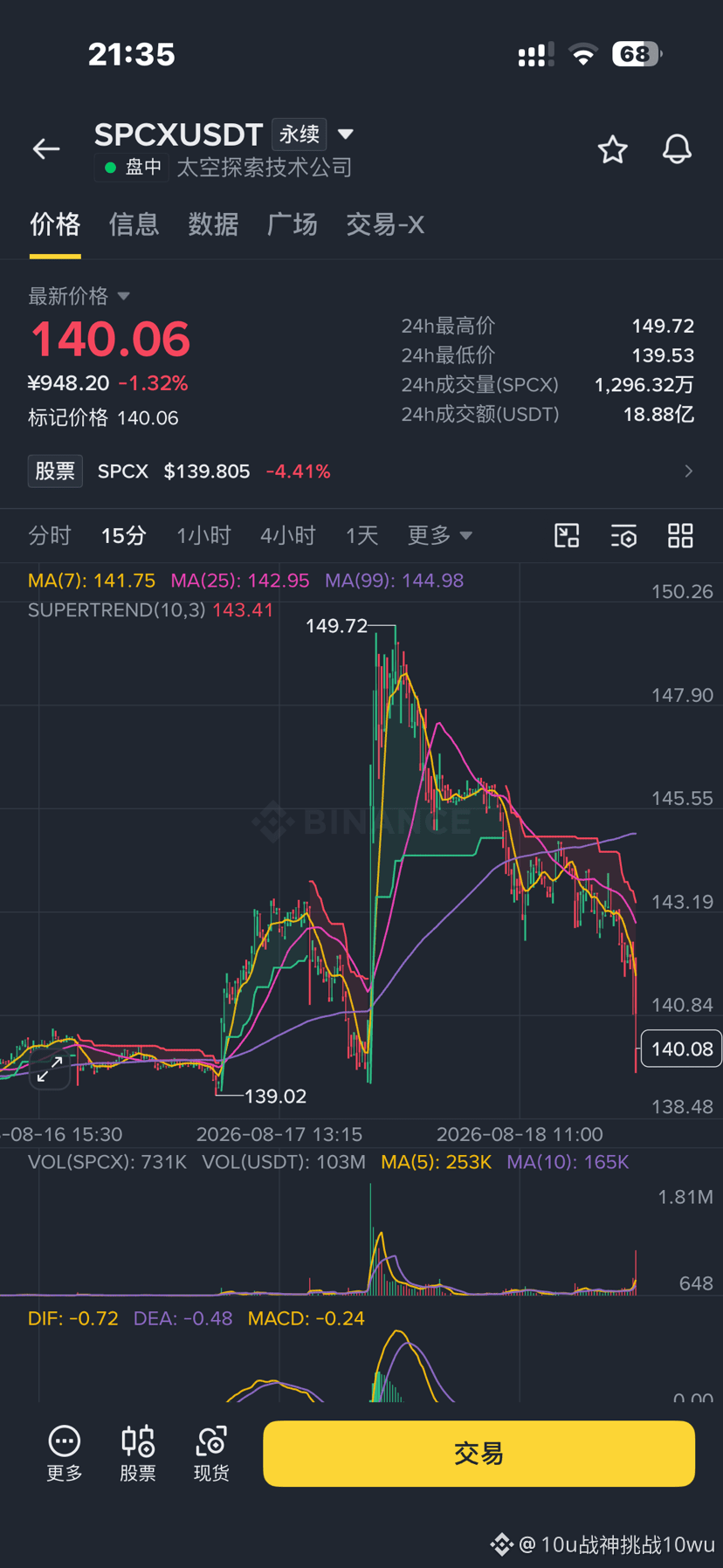Tap the cellular signal bars icon
This screenshot has height=1568, width=723.
536,55
